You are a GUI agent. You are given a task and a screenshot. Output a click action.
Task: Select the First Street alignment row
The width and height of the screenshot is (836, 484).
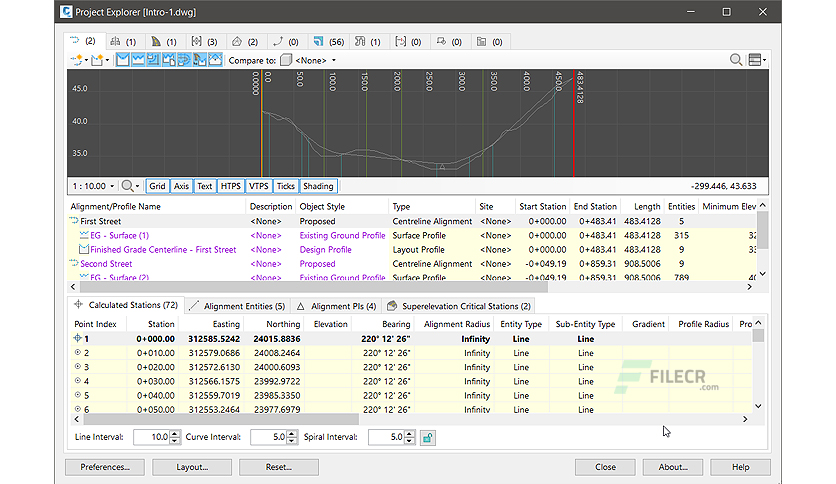(x=412, y=221)
